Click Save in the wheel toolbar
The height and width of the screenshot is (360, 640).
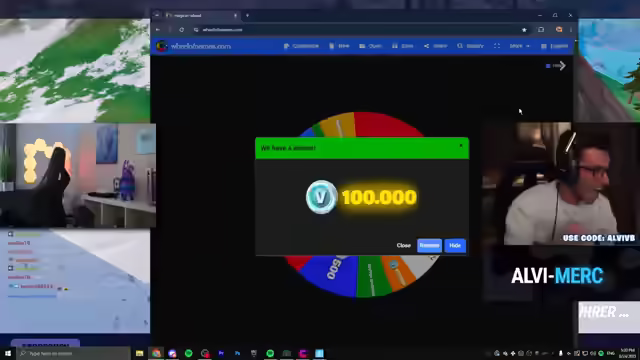pyautogui.click(x=402, y=46)
